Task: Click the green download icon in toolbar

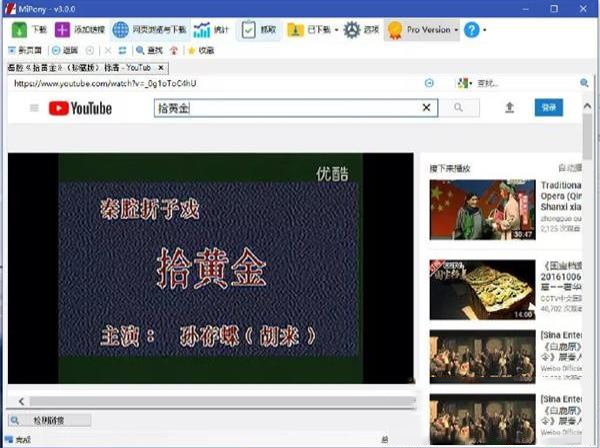Action: coord(19,29)
